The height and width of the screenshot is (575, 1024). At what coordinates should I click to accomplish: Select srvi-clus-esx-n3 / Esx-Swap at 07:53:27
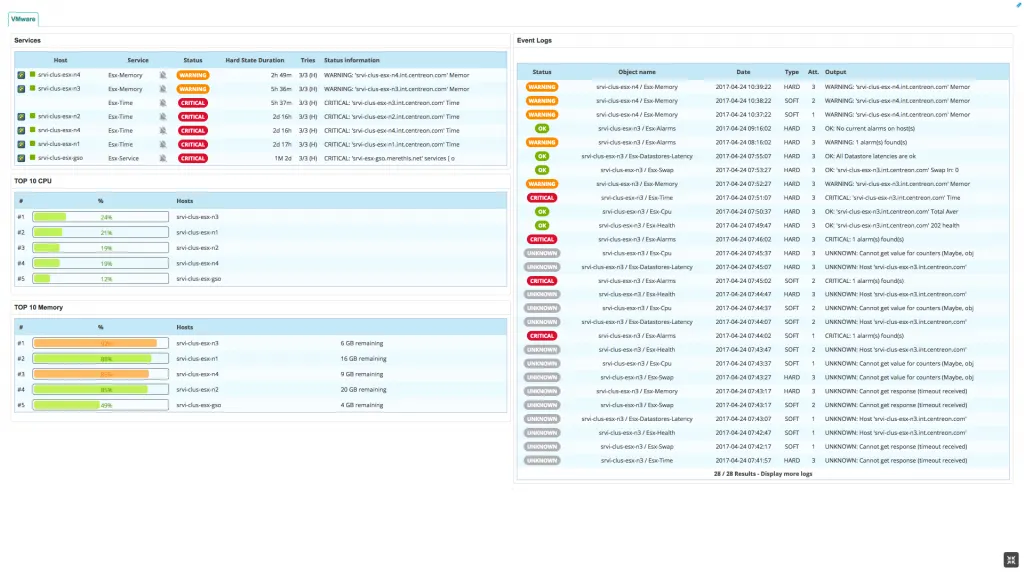click(x=637, y=170)
